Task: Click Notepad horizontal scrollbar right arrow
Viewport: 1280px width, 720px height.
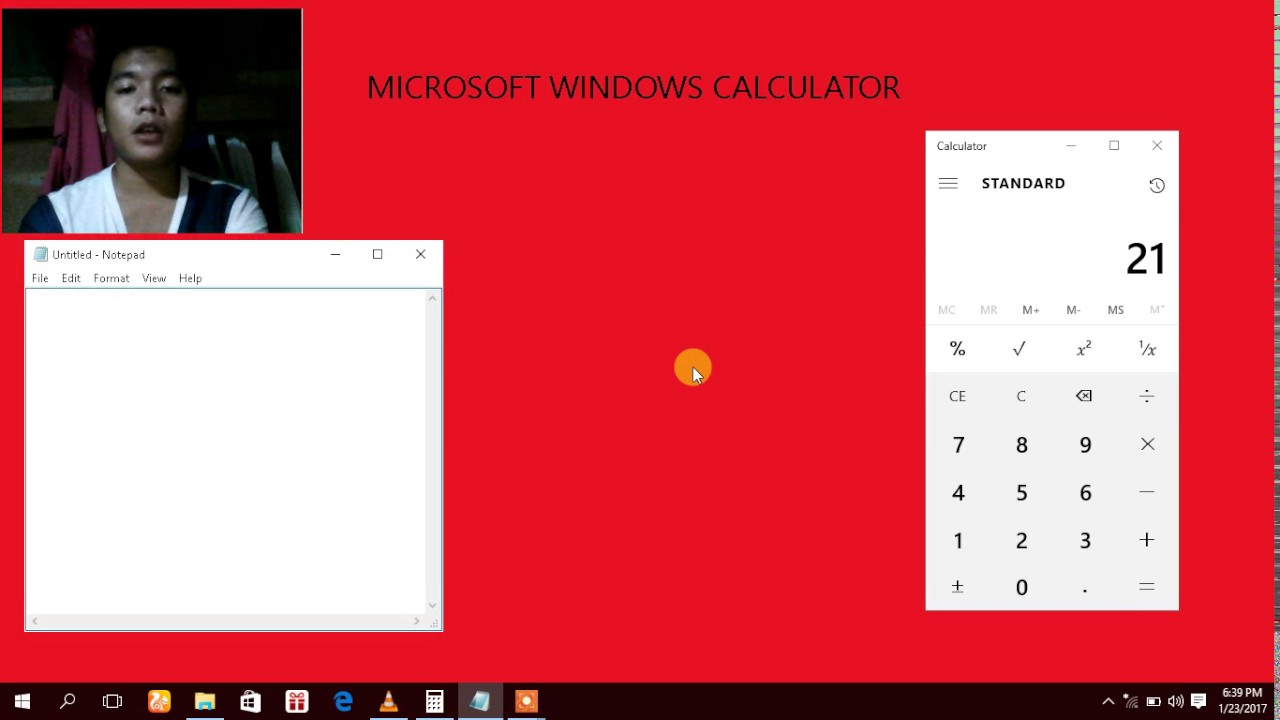Action: (417, 622)
